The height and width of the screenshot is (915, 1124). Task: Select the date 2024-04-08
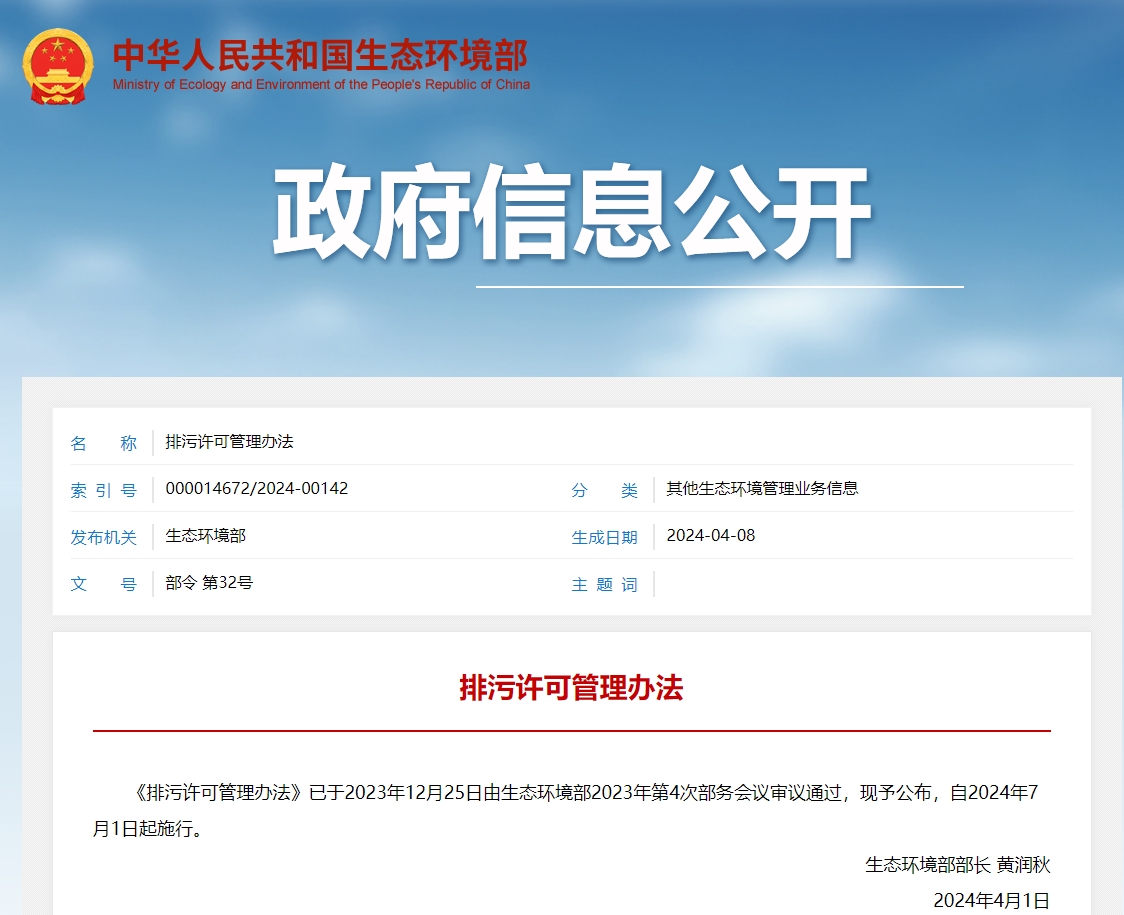coord(710,535)
